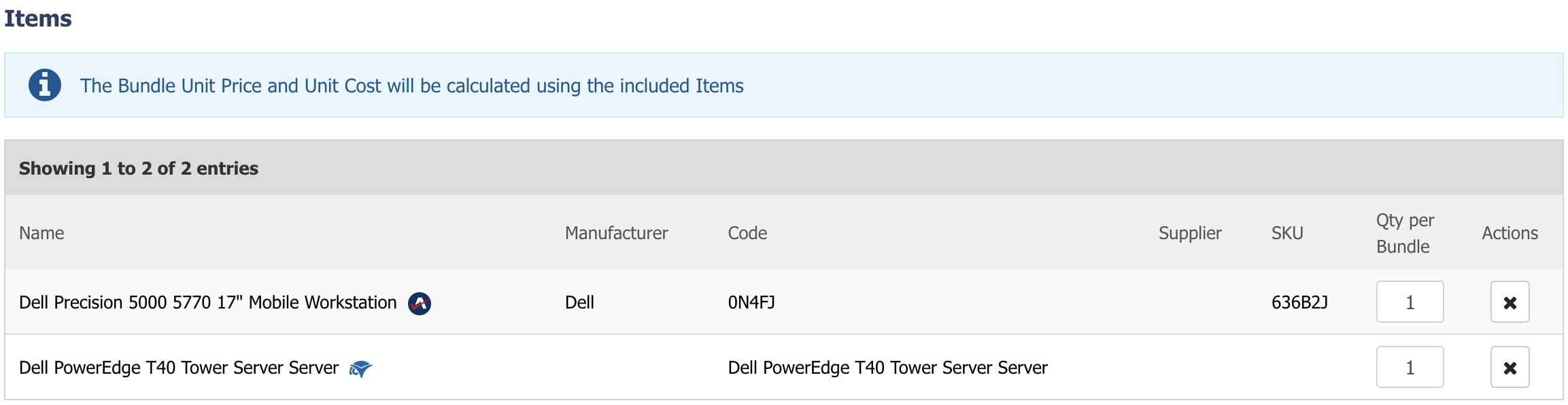The image size is (1568, 405).
Task: Focus Qty per Bundle field for PowerEdge T40
Action: click(x=1410, y=368)
